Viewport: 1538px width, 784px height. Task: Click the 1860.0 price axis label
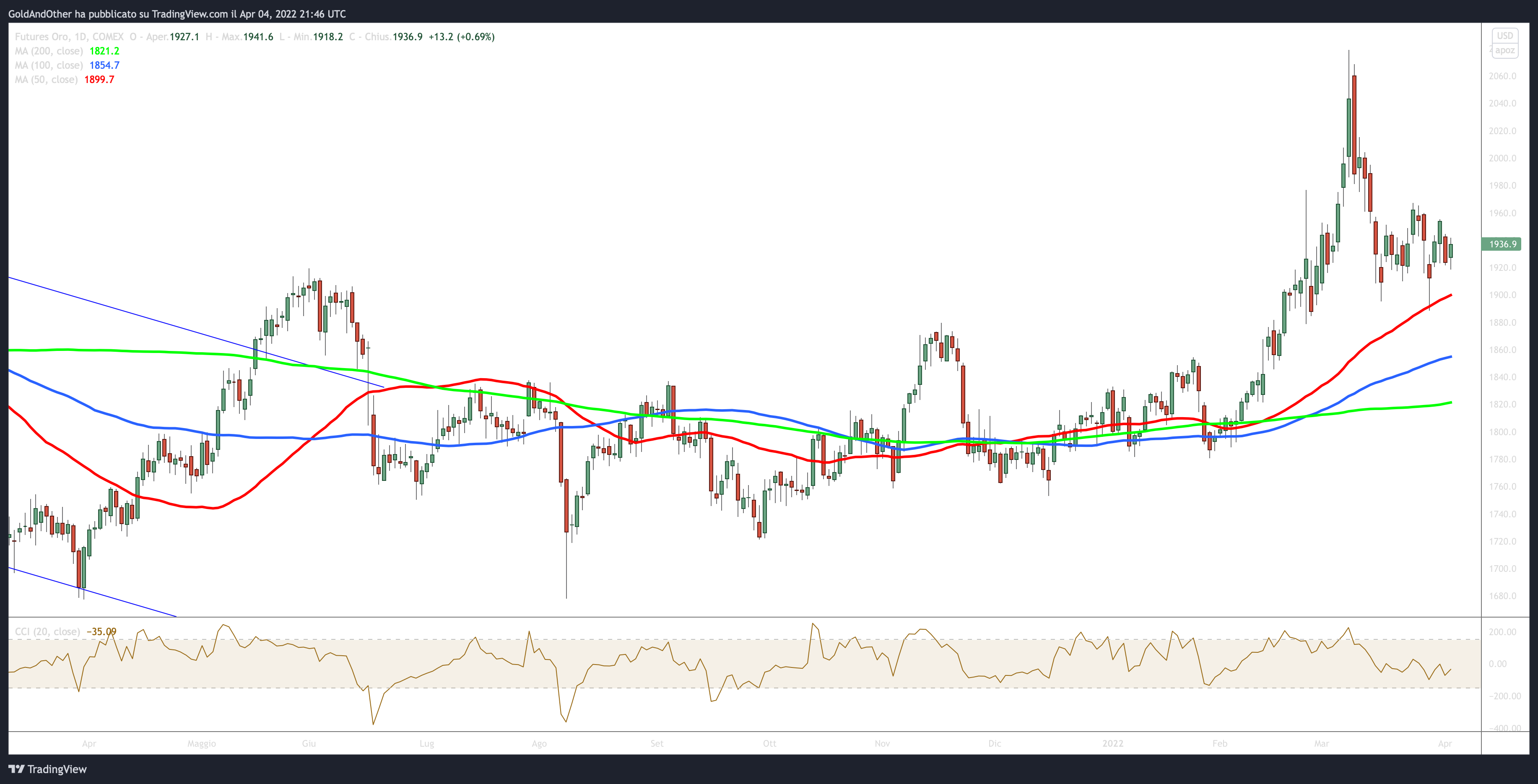pyautogui.click(x=1503, y=350)
